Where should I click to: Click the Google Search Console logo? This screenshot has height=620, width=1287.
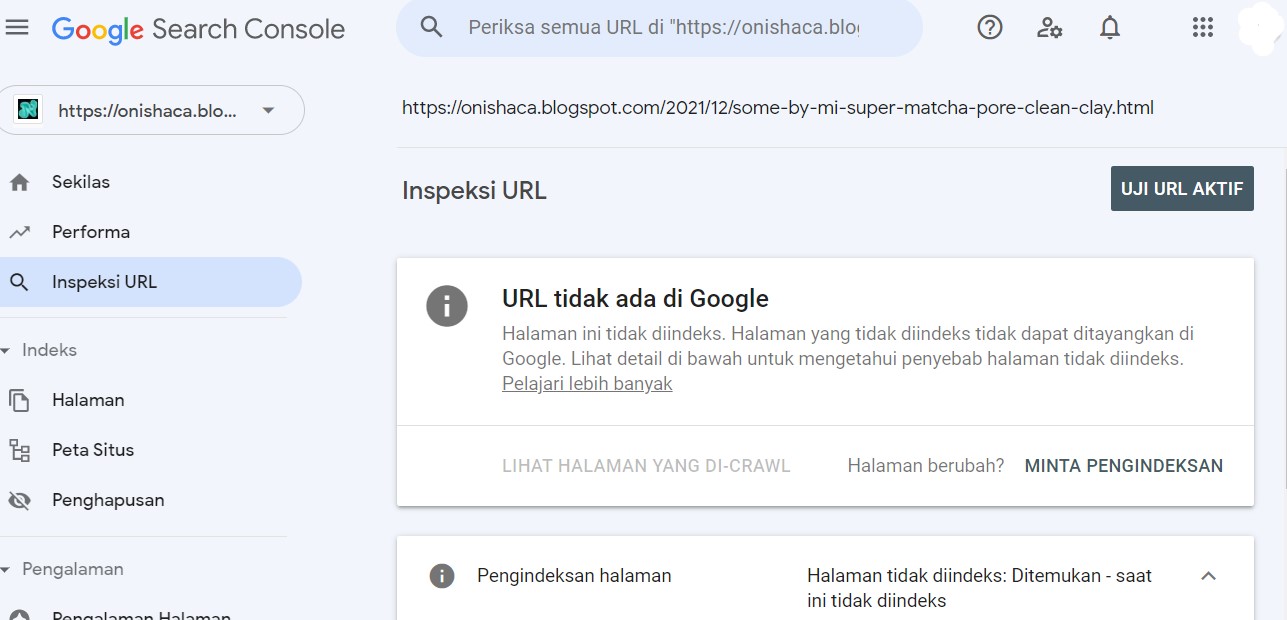coord(198,29)
